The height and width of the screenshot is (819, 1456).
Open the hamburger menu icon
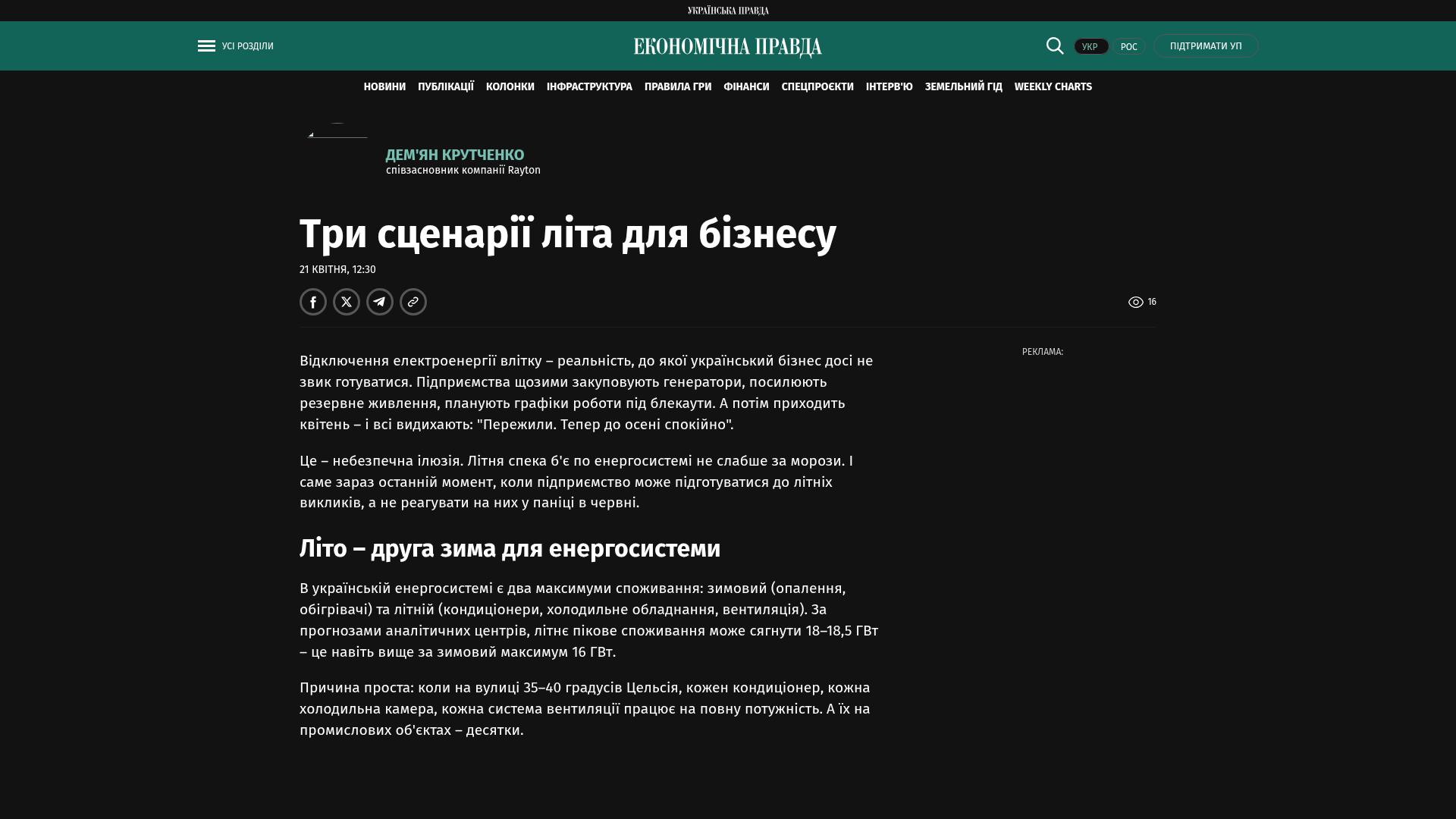206,46
